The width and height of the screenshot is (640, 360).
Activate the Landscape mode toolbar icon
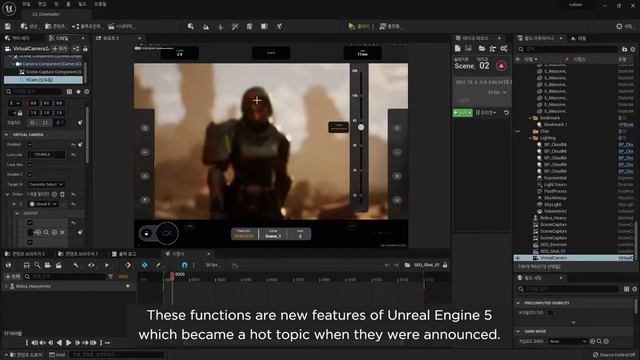pos(206,27)
